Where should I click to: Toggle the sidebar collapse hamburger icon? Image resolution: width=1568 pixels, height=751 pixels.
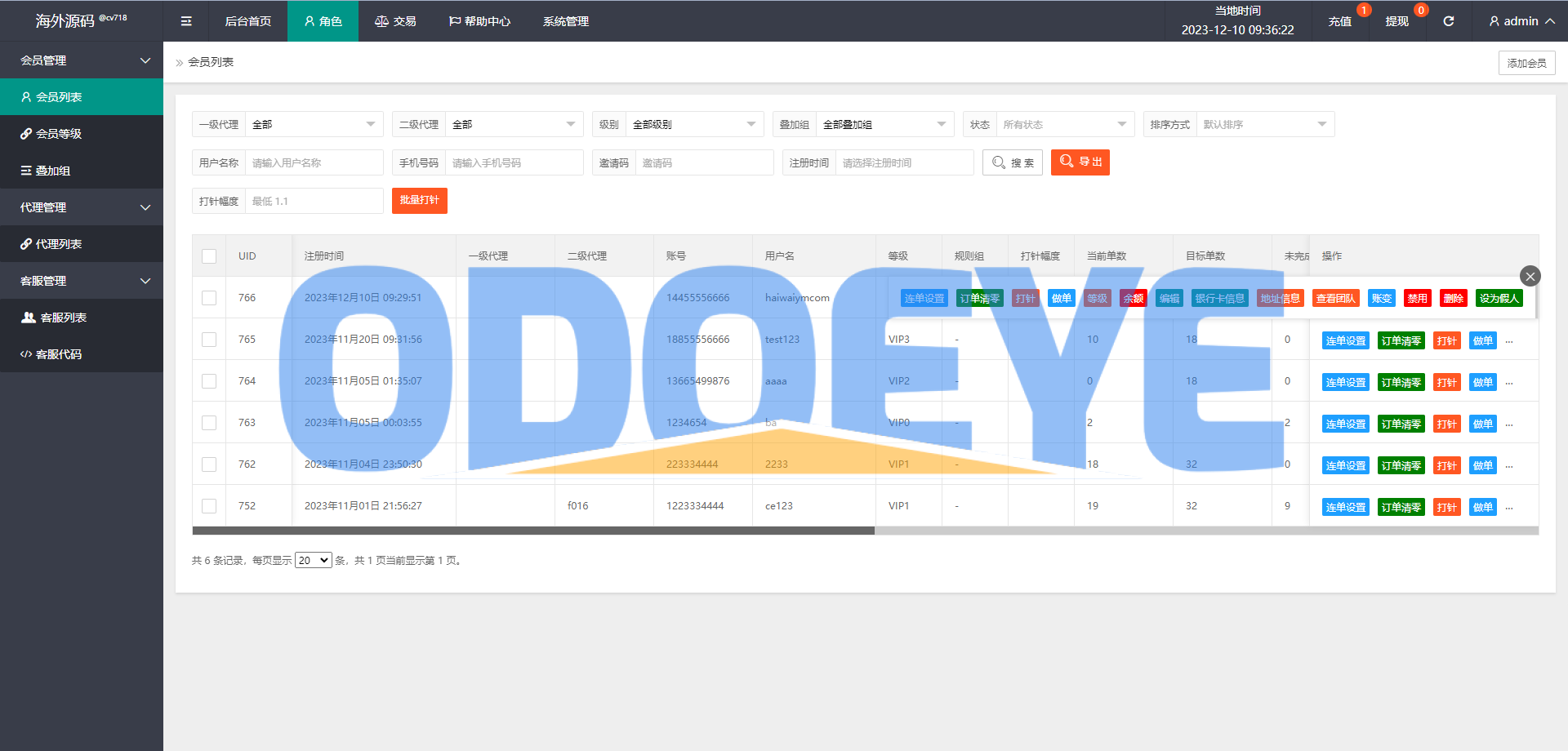click(x=186, y=21)
